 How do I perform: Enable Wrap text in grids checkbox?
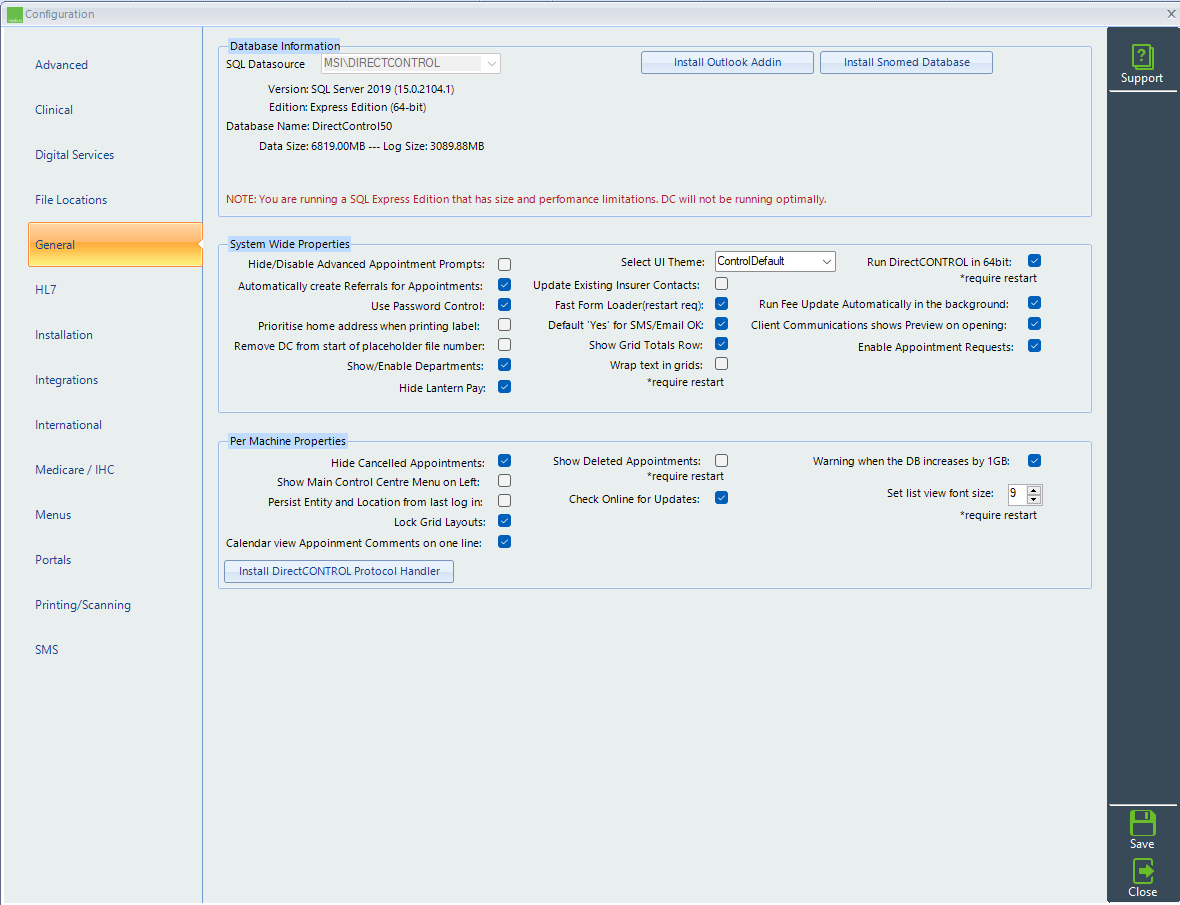coord(721,364)
